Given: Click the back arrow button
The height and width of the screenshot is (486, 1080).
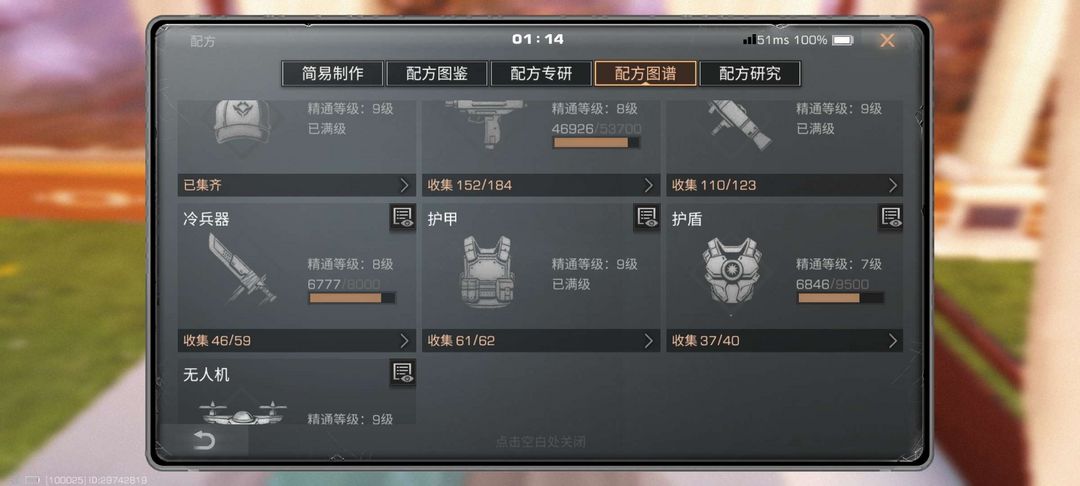Looking at the screenshot, I should pos(204,441).
